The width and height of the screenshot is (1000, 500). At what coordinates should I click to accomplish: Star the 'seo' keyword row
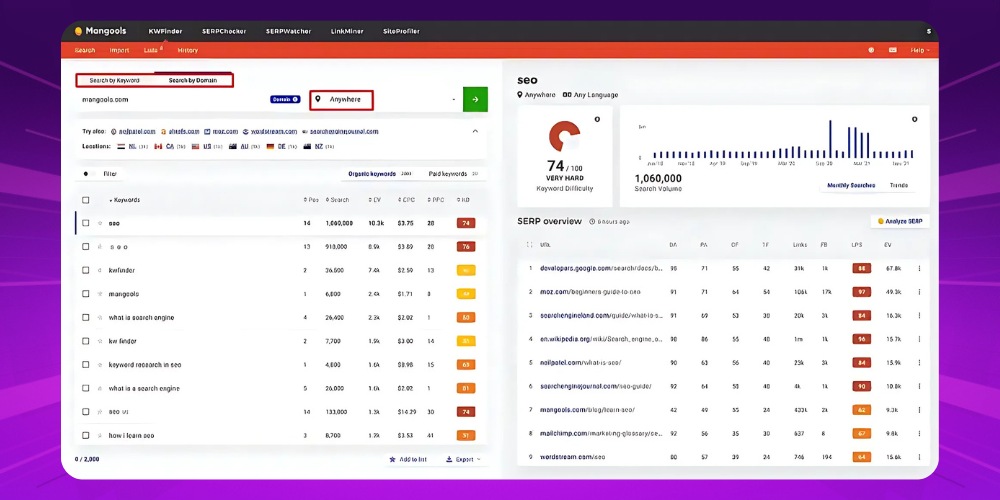100,223
